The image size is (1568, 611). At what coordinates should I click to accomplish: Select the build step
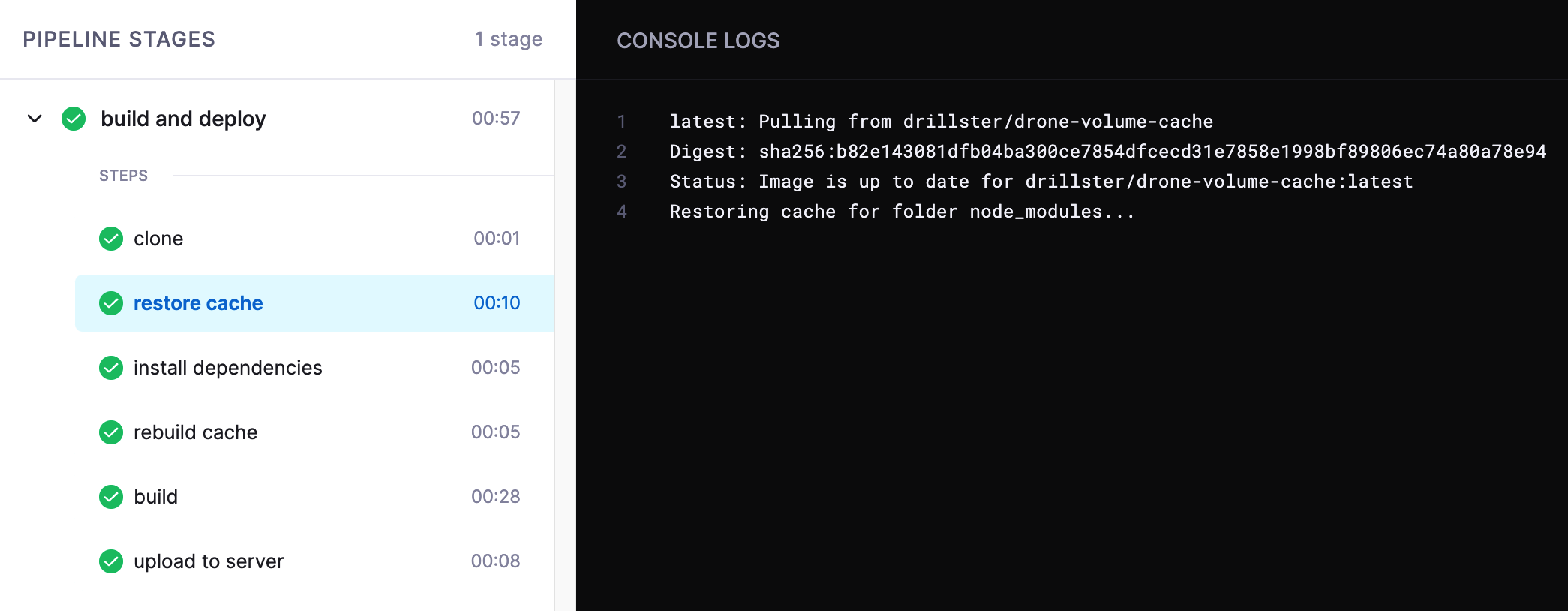click(155, 497)
